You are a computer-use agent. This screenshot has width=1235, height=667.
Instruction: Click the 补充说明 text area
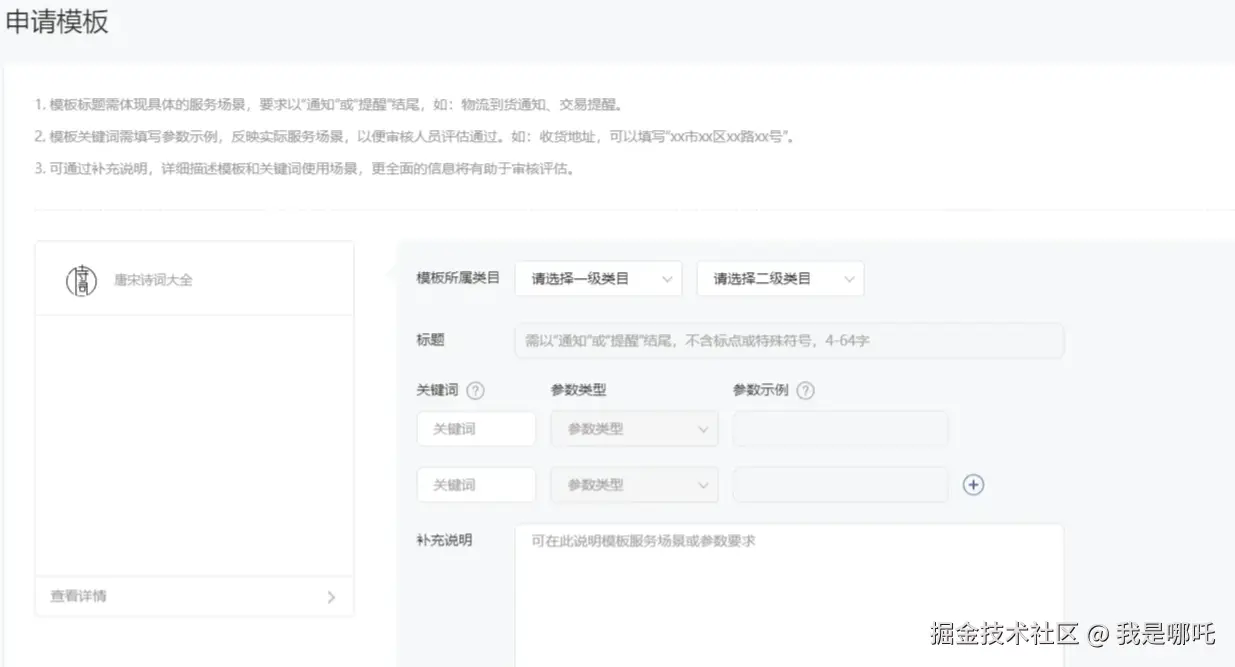pyautogui.click(x=789, y=595)
